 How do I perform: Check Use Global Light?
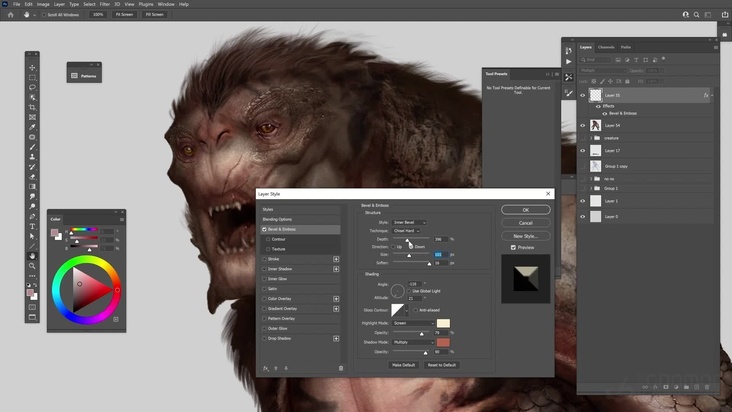click(409, 291)
